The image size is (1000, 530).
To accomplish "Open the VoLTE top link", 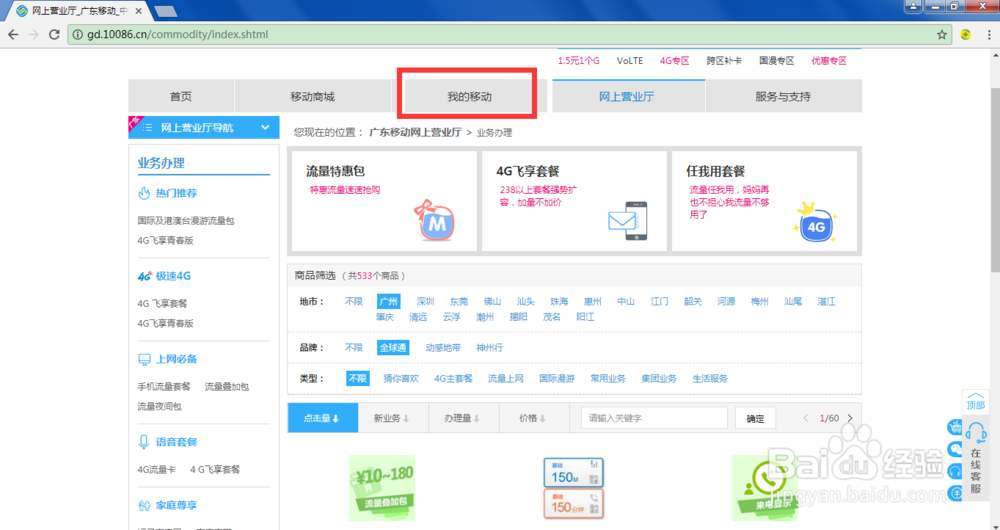I will coord(629,61).
